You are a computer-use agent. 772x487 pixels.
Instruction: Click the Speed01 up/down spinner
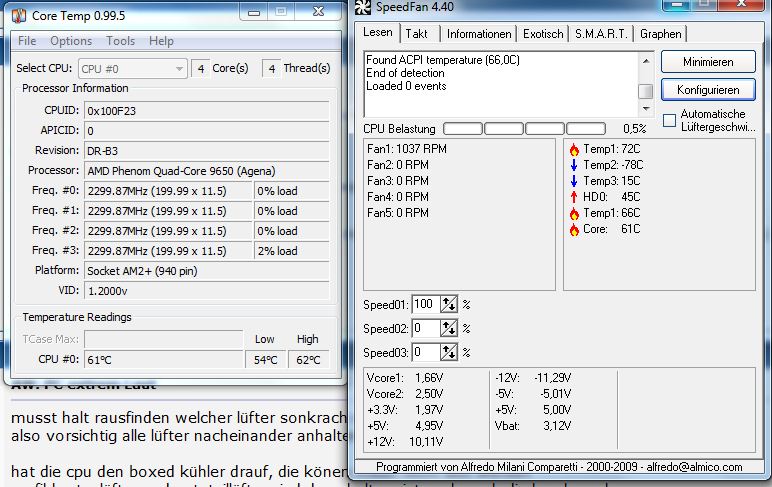point(449,304)
